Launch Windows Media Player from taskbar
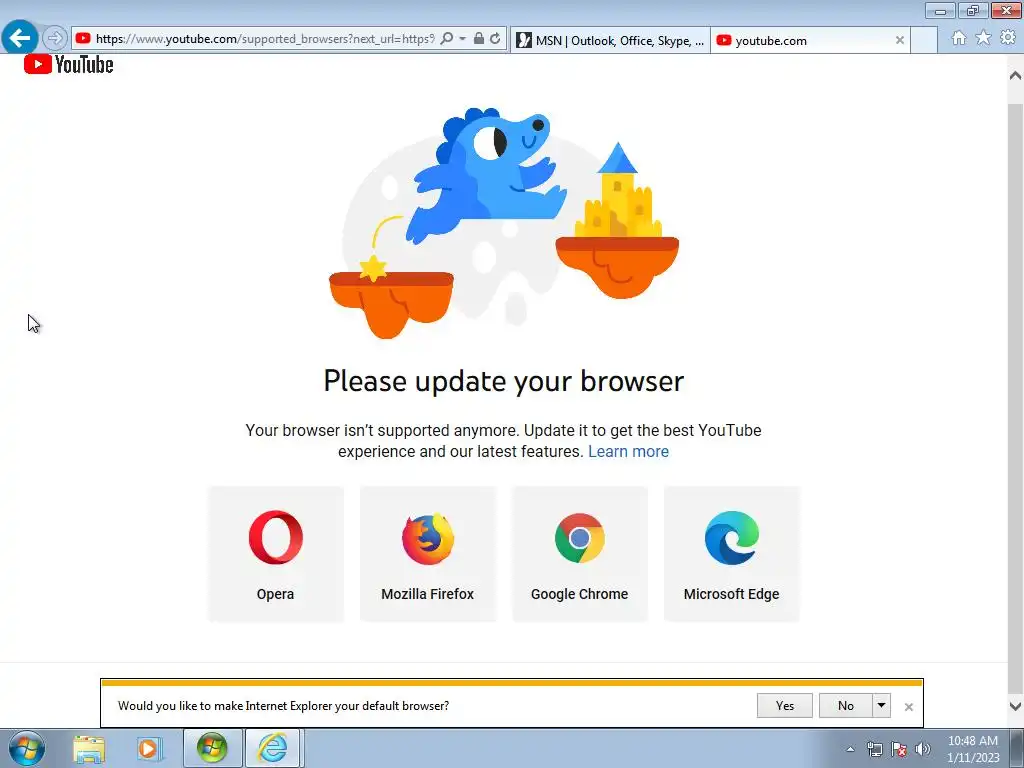Image resolution: width=1024 pixels, height=768 pixels. pos(148,748)
